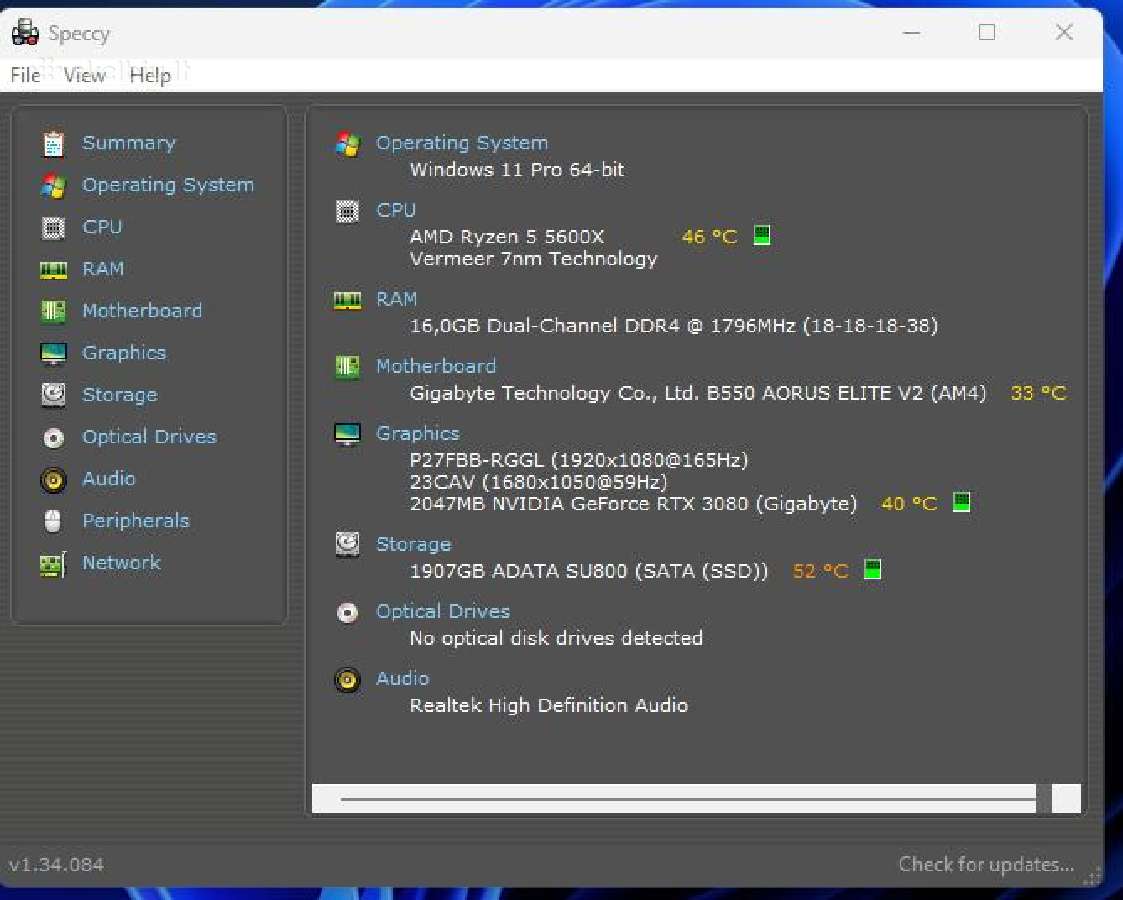Click the disc icon beside Optical Drives heading

347,613
